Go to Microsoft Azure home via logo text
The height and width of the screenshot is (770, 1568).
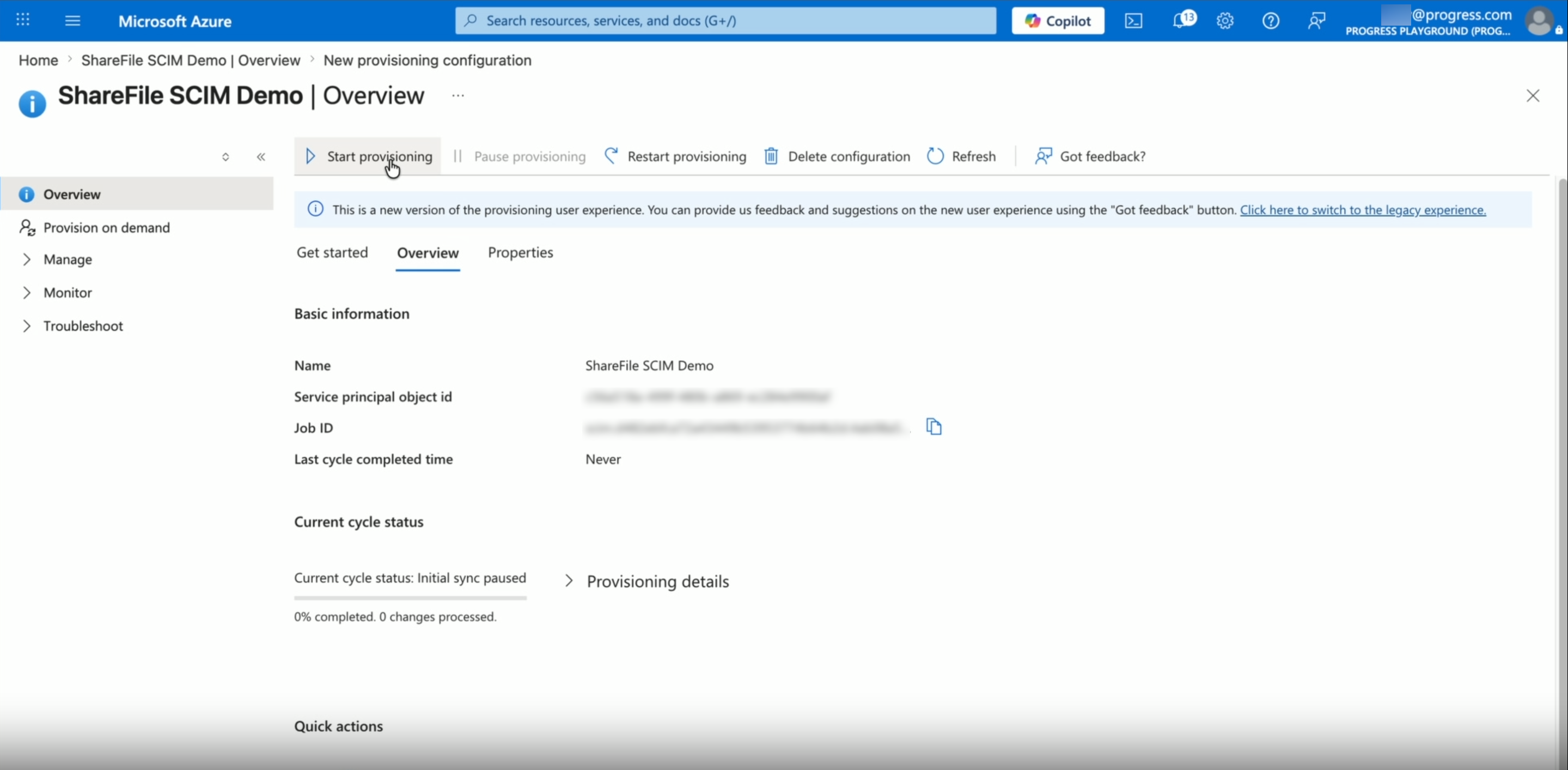point(175,21)
